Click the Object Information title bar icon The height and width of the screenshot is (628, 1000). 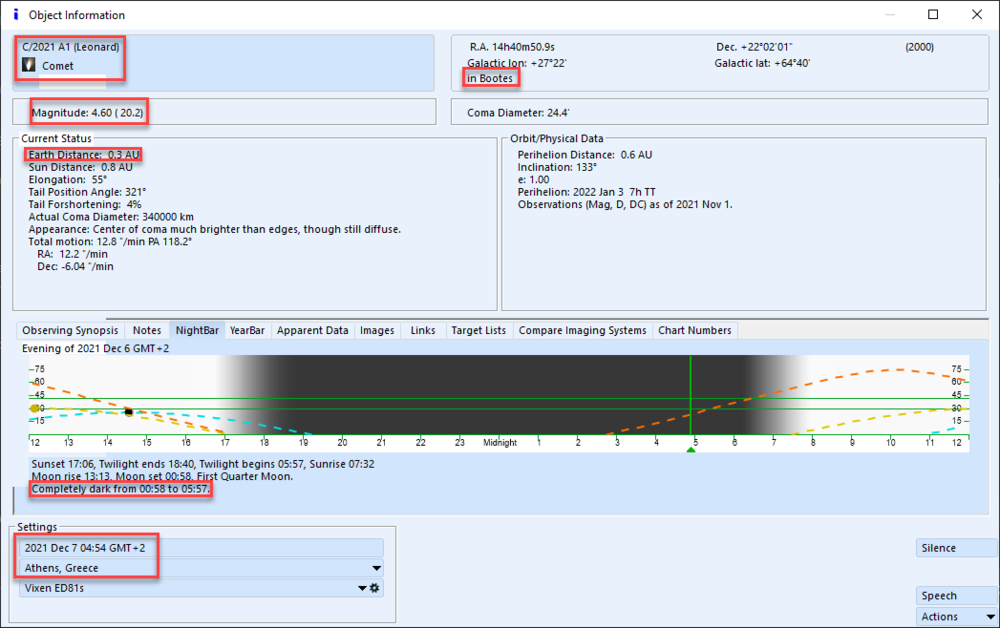pyautogui.click(x=15, y=15)
